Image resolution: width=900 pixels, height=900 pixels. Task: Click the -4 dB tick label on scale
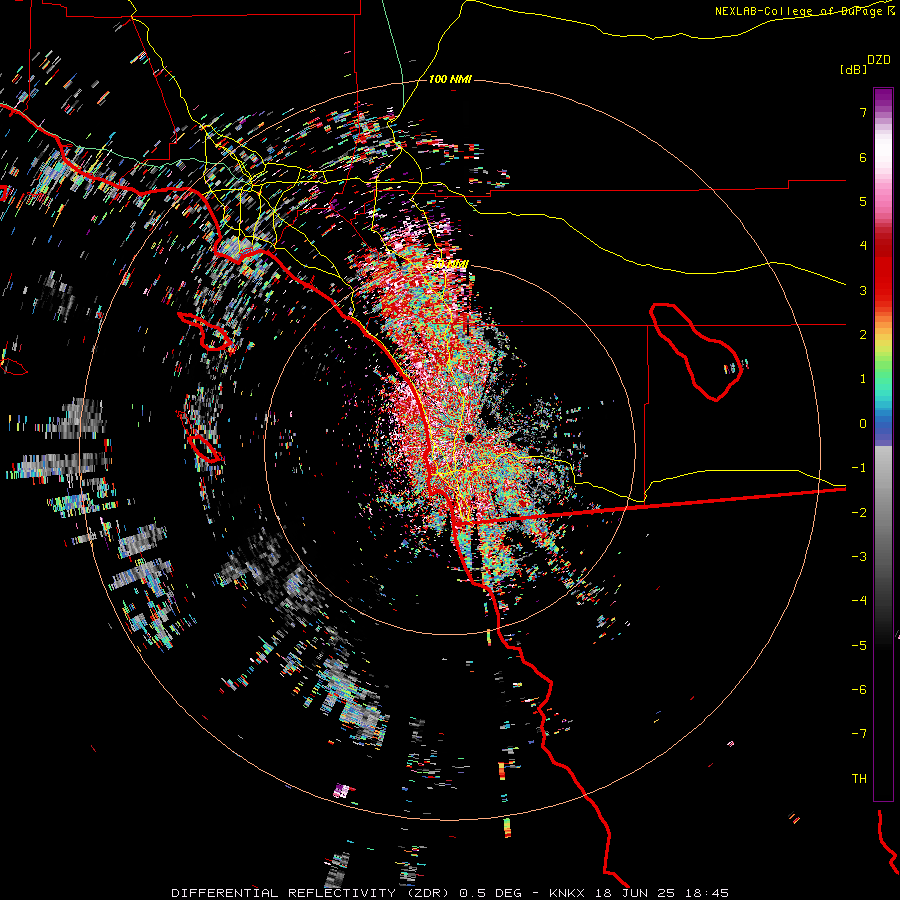(x=859, y=601)
